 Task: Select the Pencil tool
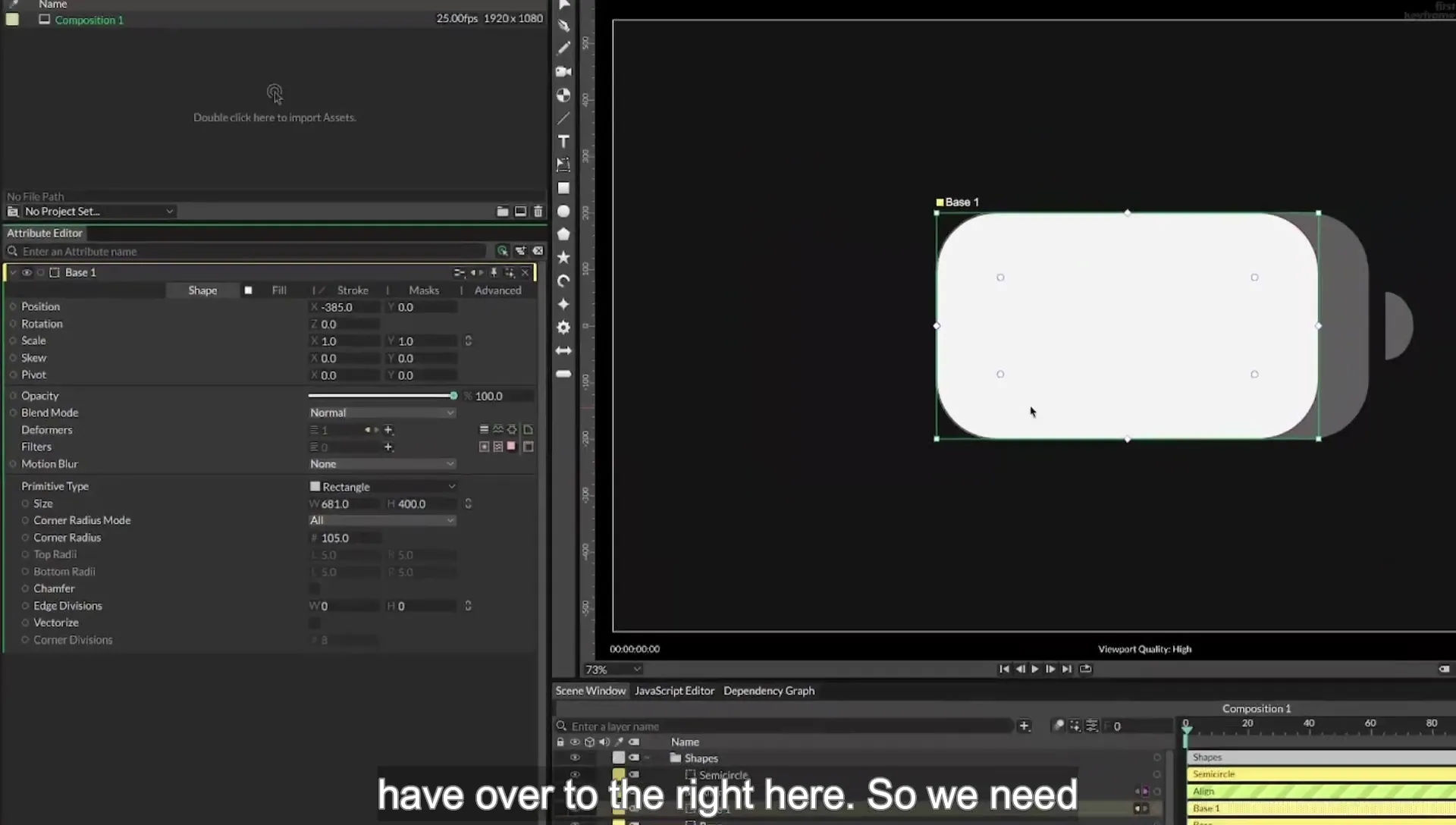[563, 48]
